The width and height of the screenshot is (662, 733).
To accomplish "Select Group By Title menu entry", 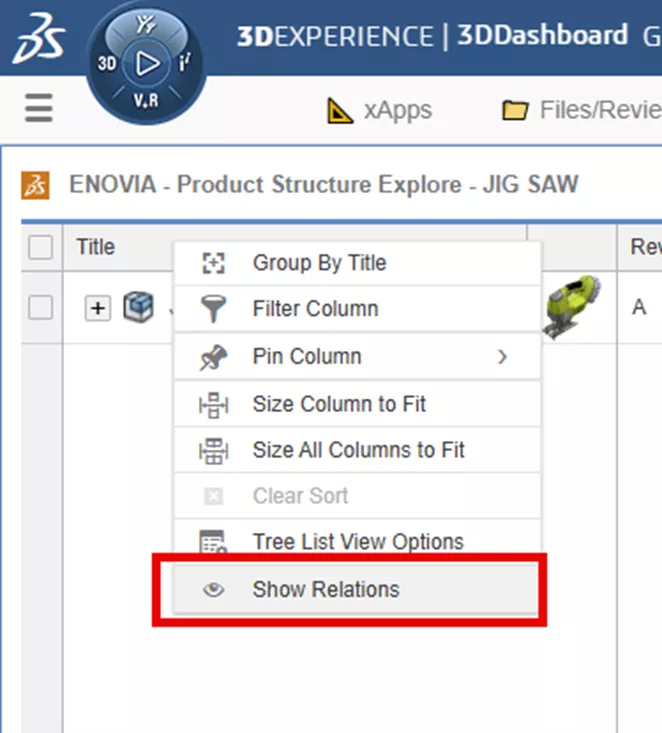I will click(x=319, y=263).
